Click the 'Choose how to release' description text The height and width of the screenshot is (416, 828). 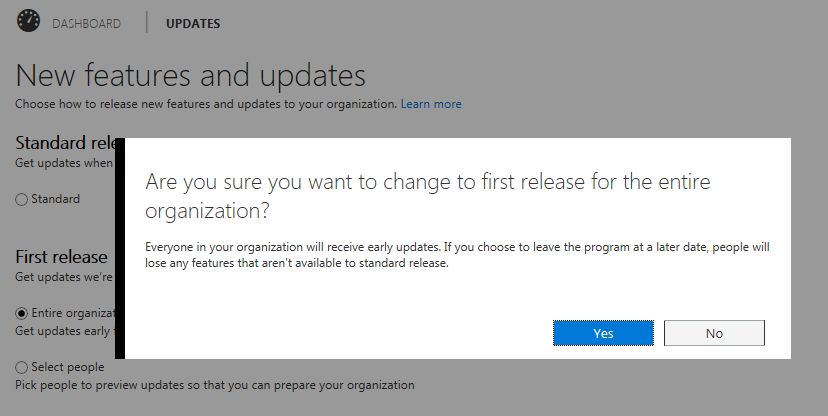(x=206, y=104)
